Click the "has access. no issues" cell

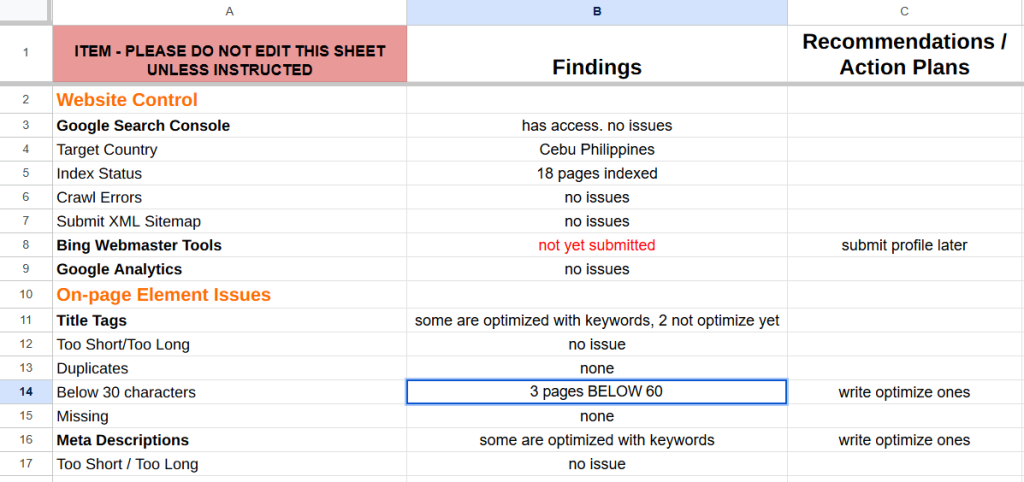[597, 125]
